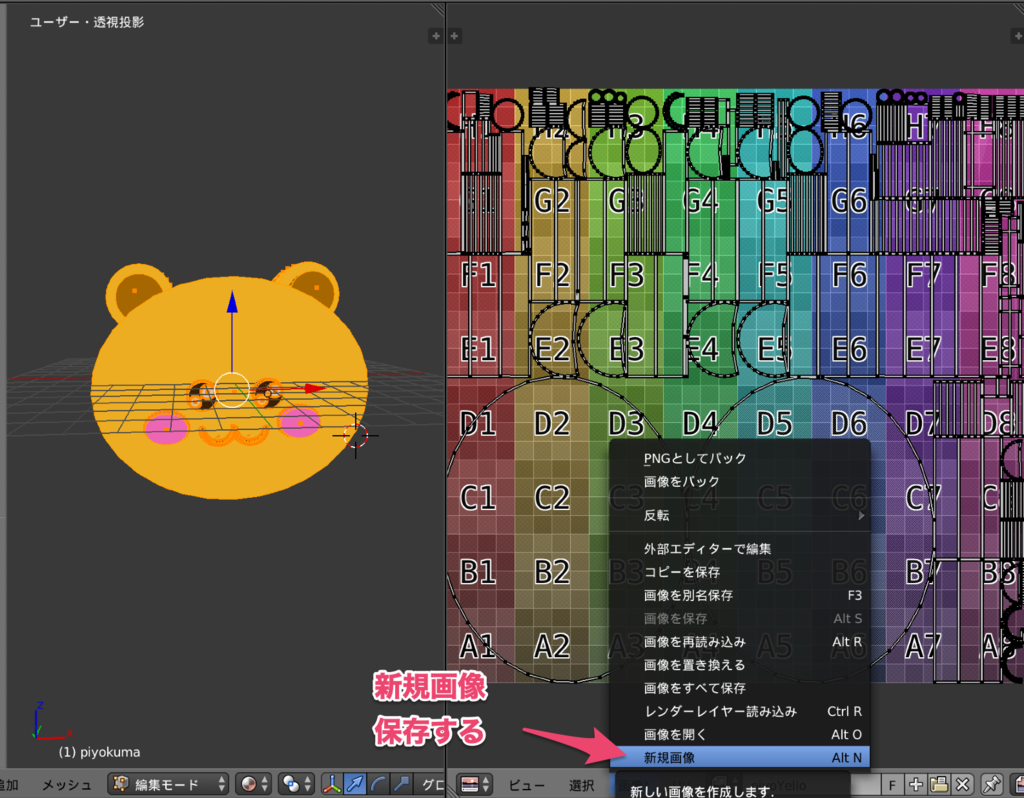1024x798 pixels.
Task: Enable fake user with the F button
Action: 893,785
